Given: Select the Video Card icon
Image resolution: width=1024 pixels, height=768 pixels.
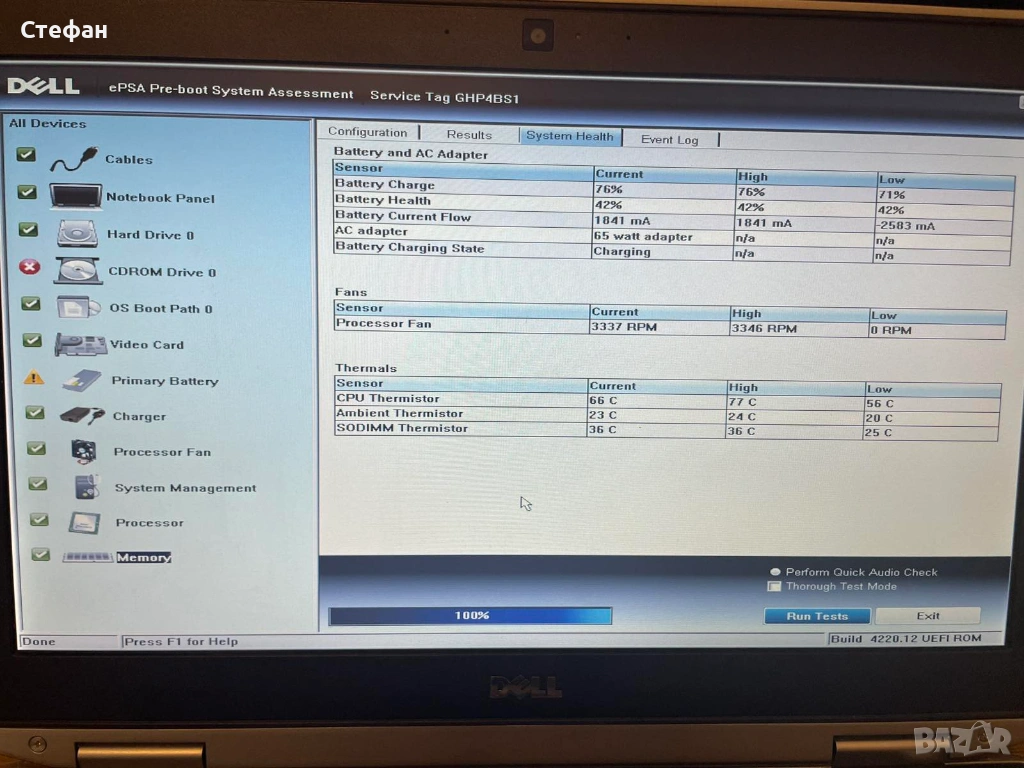Looking at the screenshot, I should click(x=80, y=344).
